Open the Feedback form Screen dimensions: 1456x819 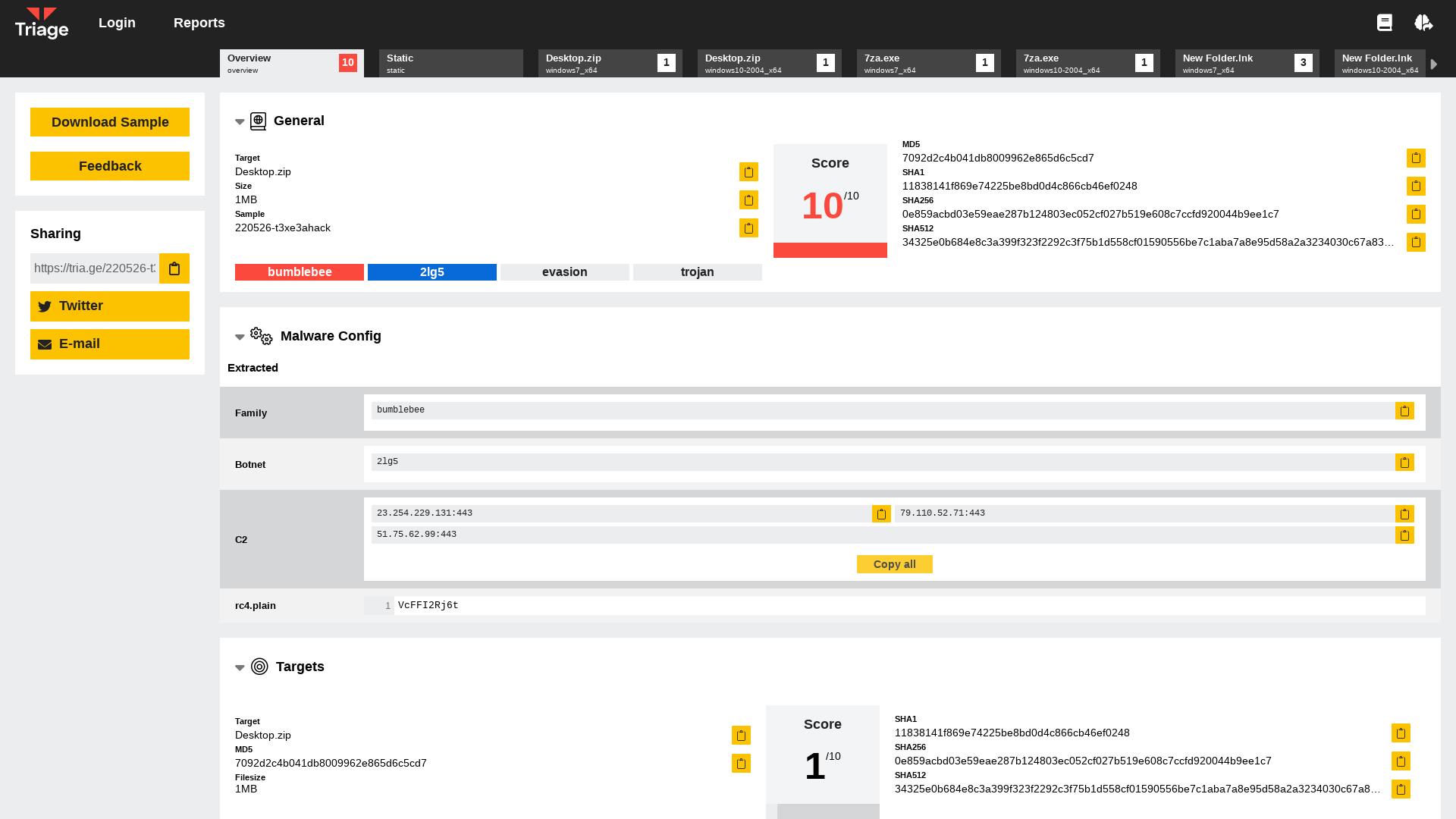110,166
